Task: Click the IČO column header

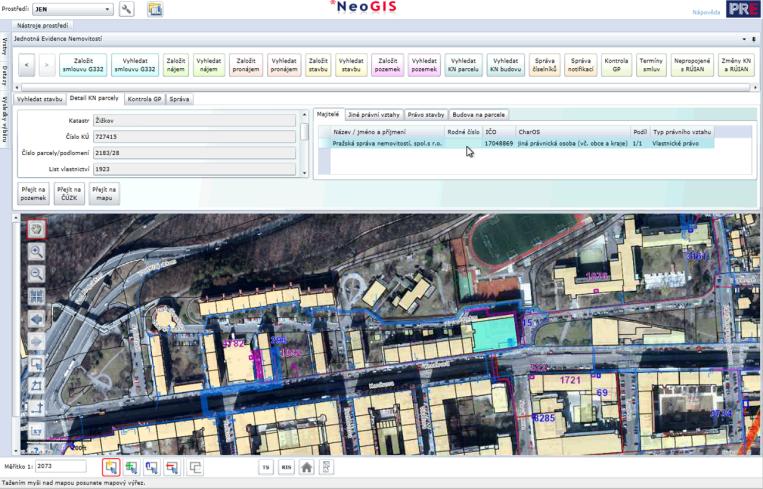Action: coord(499,132)
